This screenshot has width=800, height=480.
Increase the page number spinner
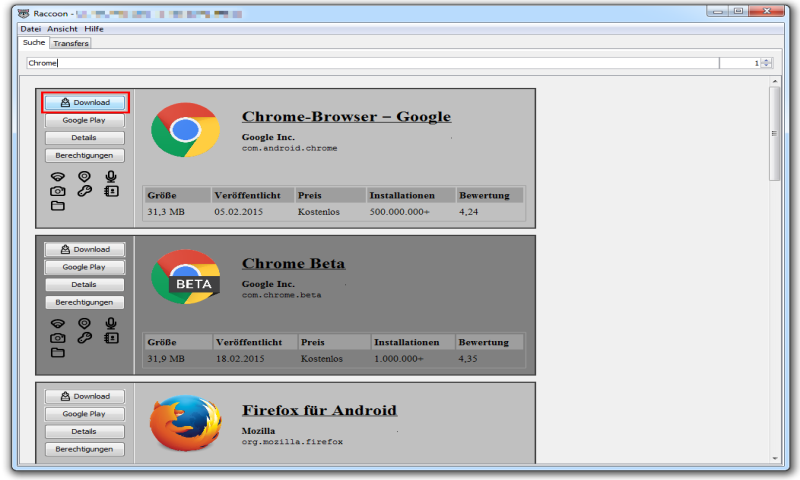click(767, 60)
